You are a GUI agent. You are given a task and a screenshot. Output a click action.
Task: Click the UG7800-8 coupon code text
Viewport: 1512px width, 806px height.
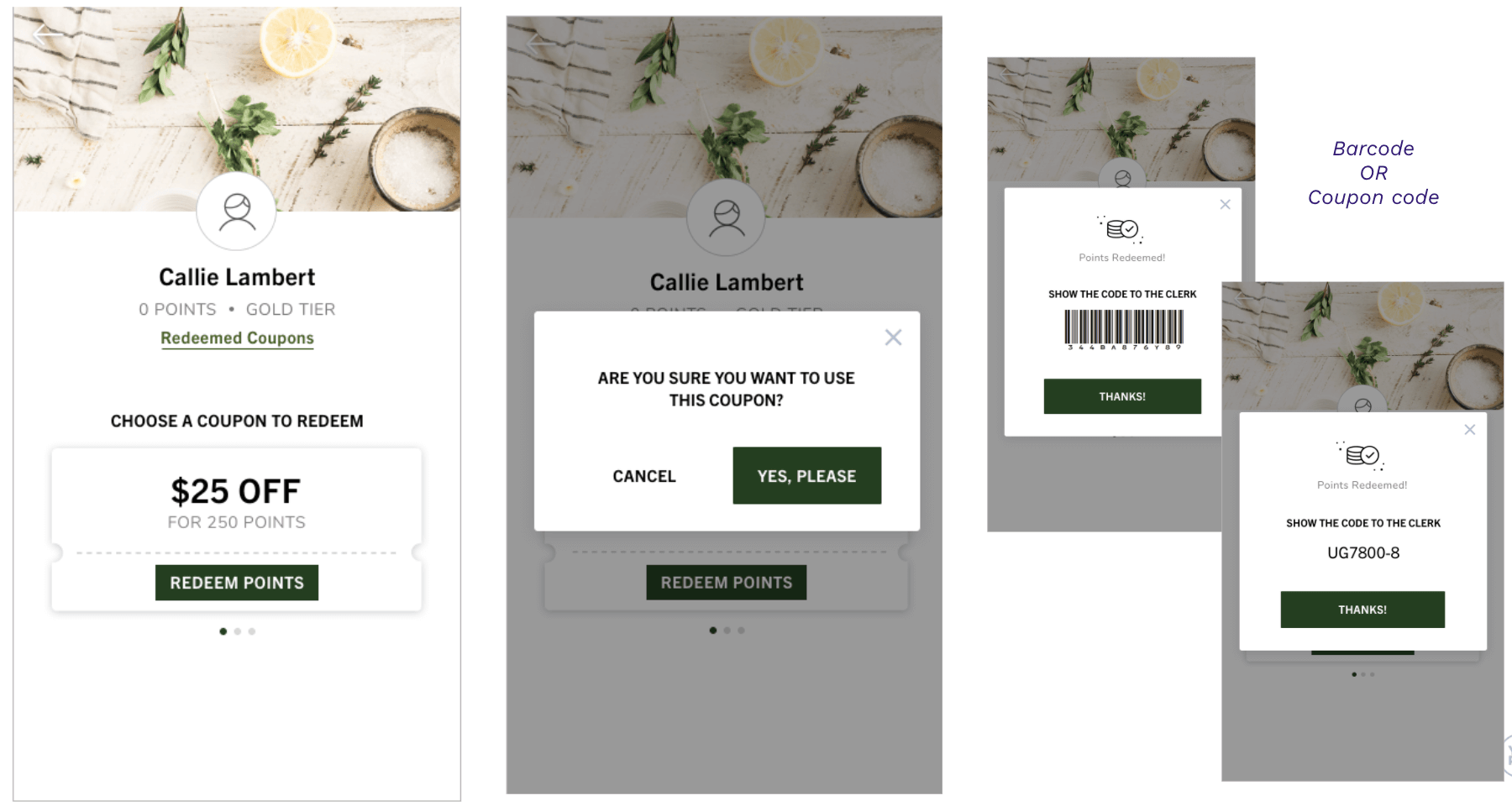[x=1362, y=553]
